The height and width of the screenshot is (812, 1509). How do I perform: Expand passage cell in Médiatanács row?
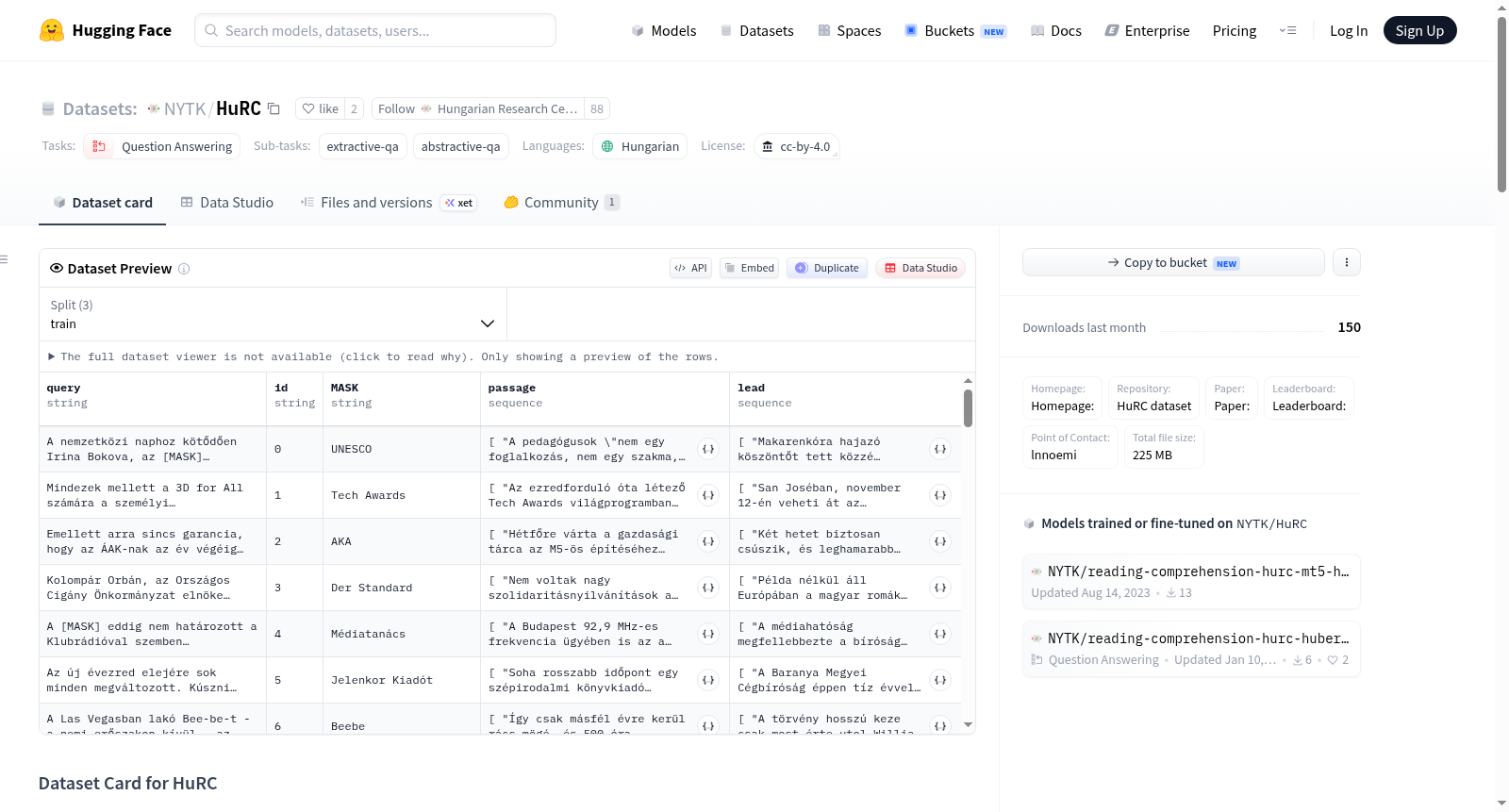pyautogui.click(x=708, y=634)
